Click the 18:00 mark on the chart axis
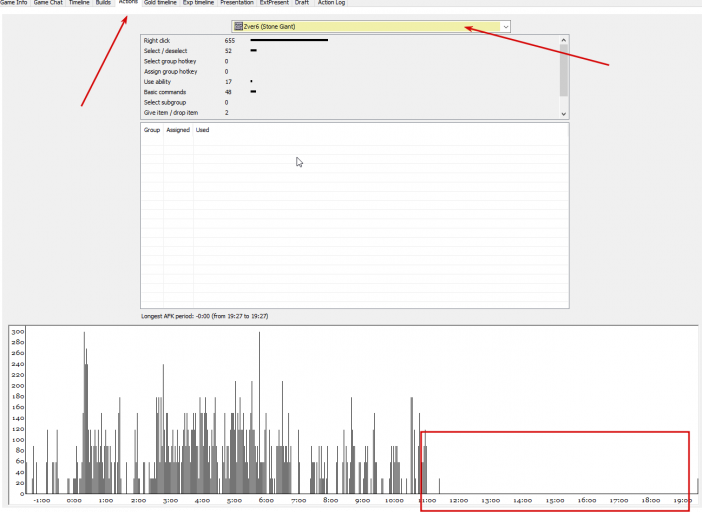 click(651, 500)
